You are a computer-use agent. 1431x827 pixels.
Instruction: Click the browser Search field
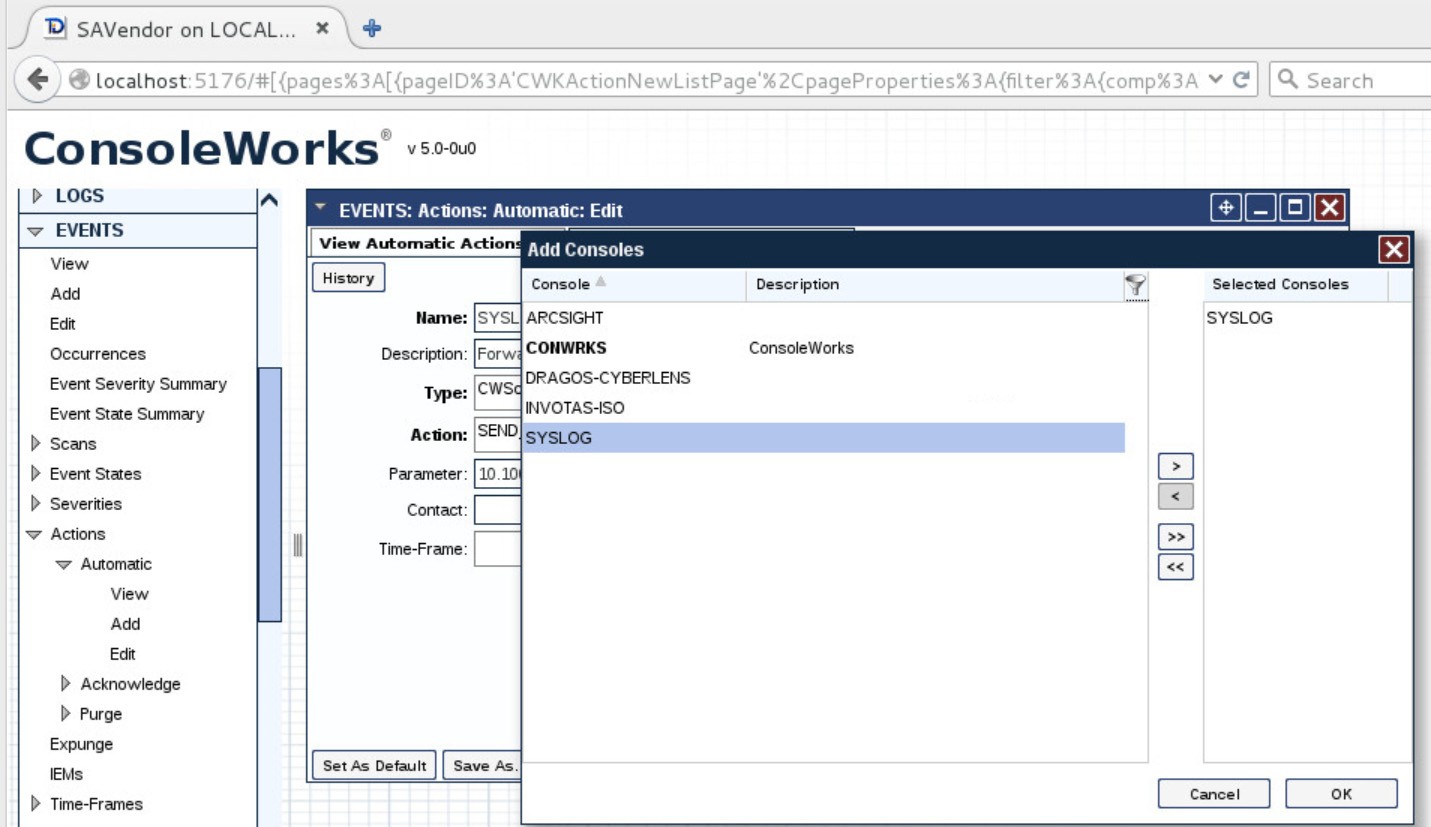1350,81
